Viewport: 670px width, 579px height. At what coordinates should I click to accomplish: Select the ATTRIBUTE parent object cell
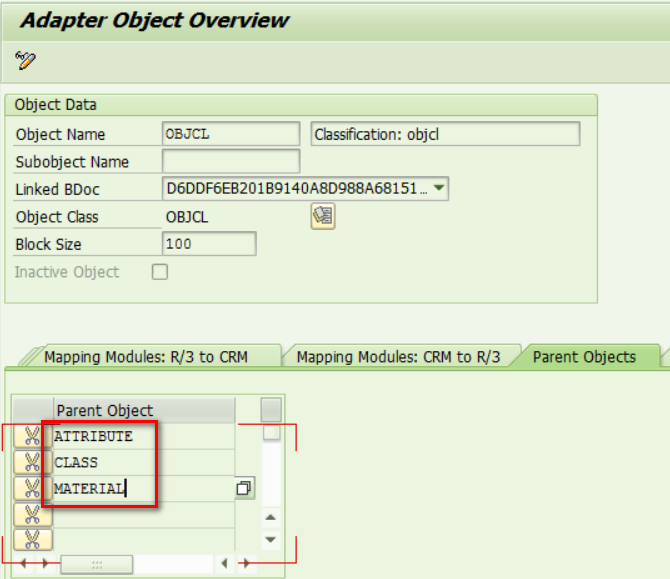144,437
